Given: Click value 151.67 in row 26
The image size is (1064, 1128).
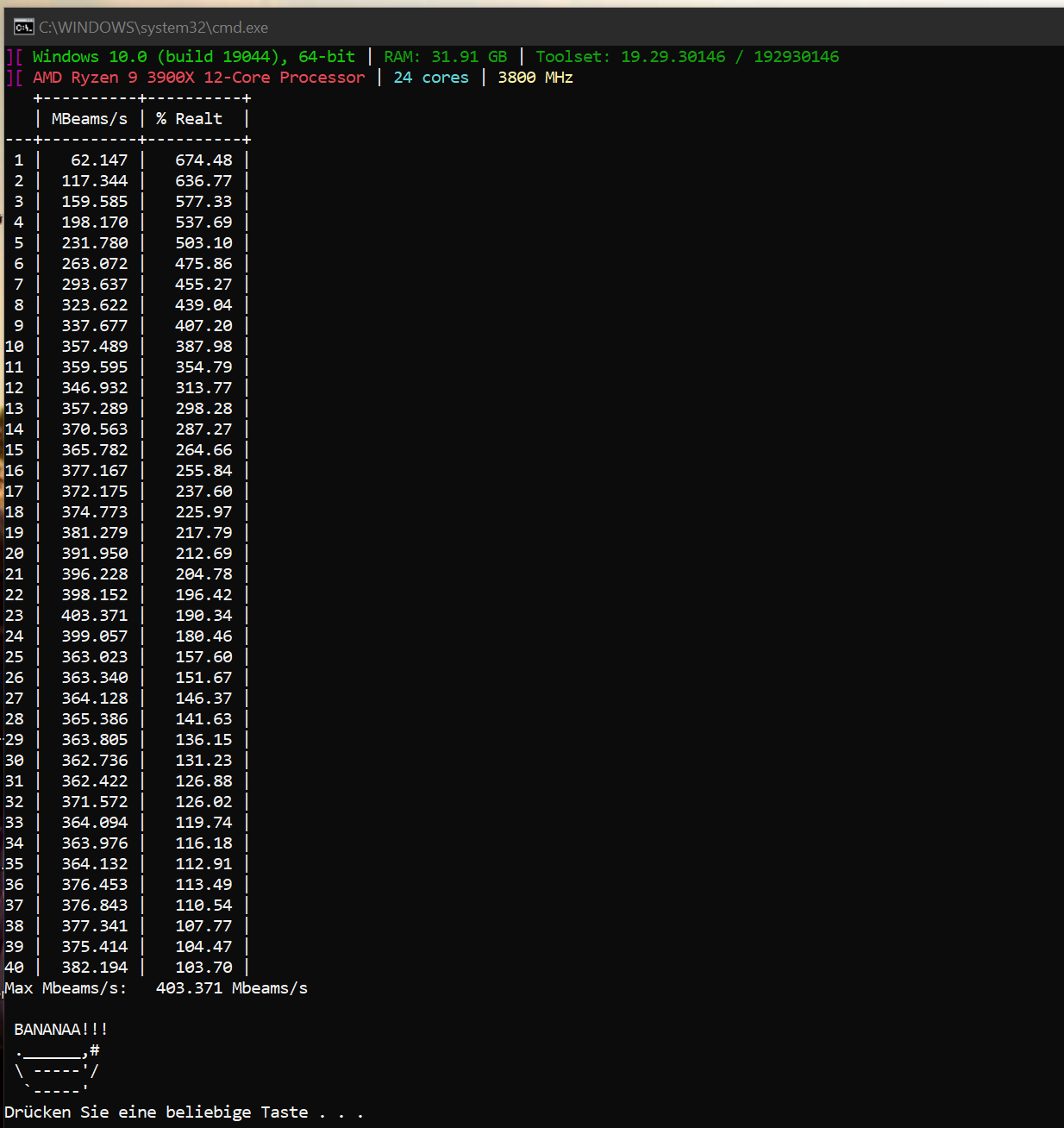Looking at the screenshot, I should [203, 678].
